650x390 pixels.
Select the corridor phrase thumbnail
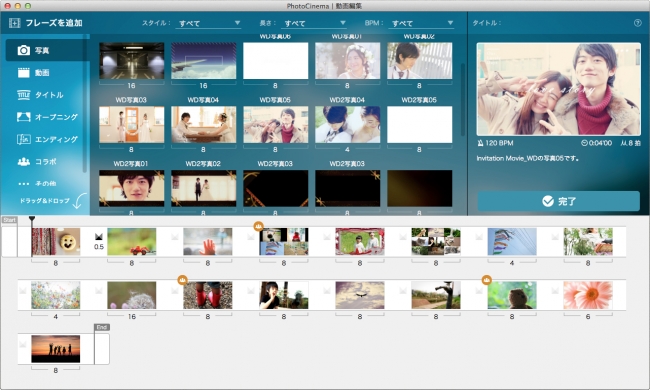[131, 61]
